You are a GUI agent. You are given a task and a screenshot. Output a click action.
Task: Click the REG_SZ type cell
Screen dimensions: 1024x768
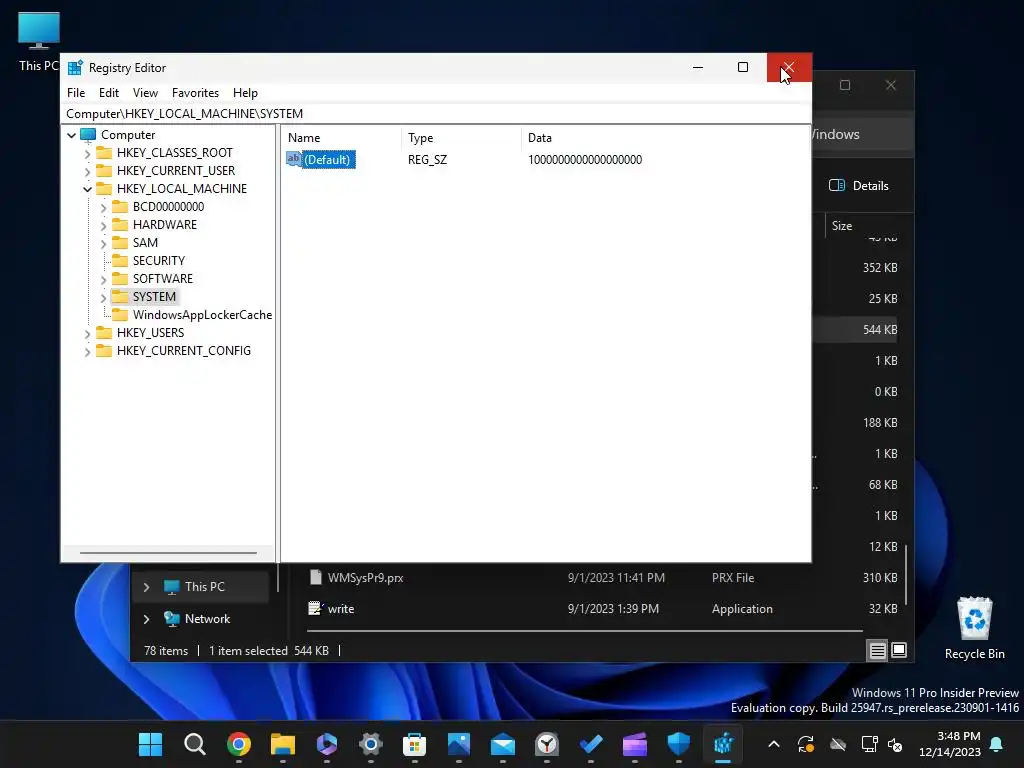coord(427,159)
